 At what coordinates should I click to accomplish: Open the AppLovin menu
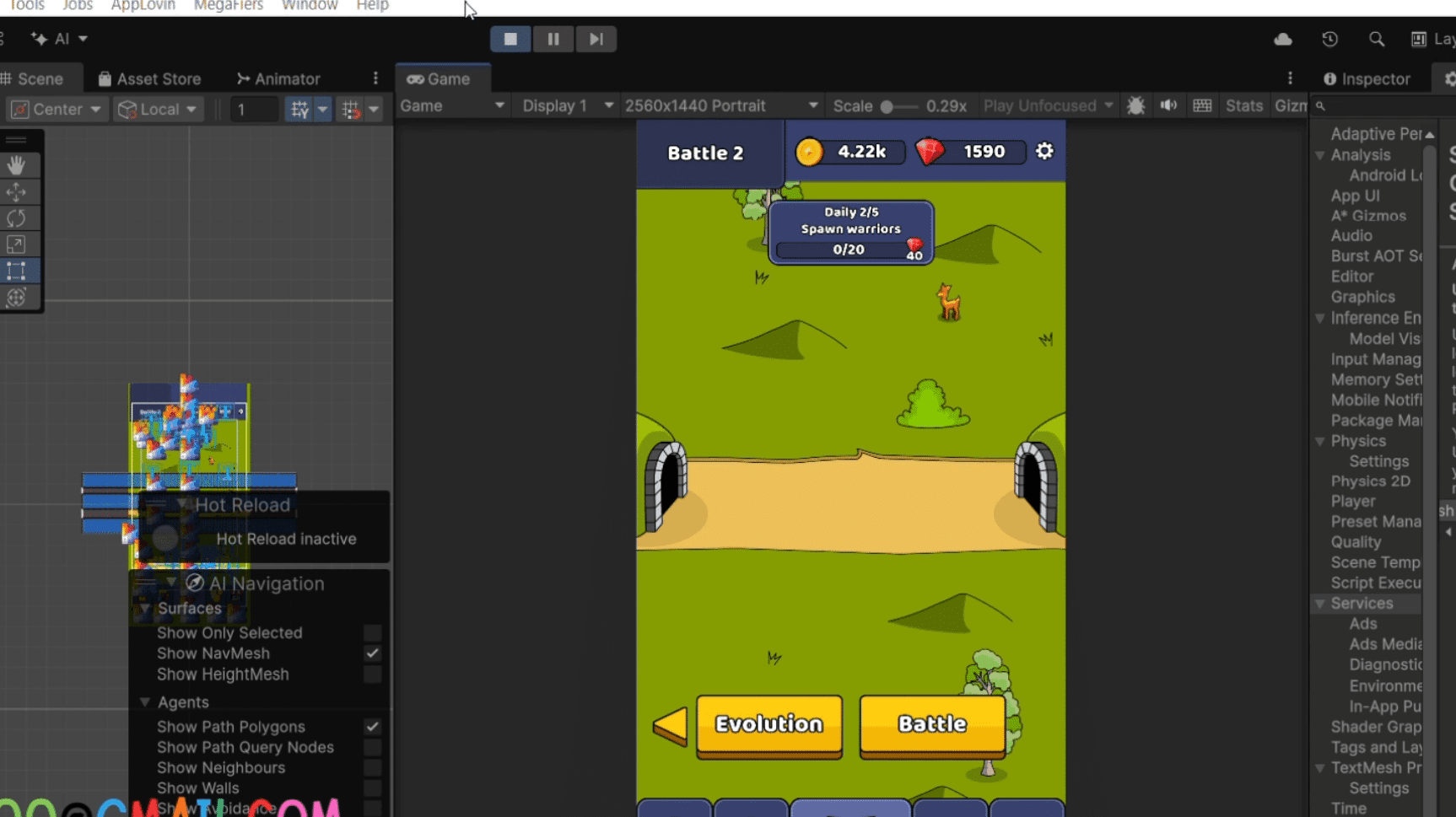[143, 6]
